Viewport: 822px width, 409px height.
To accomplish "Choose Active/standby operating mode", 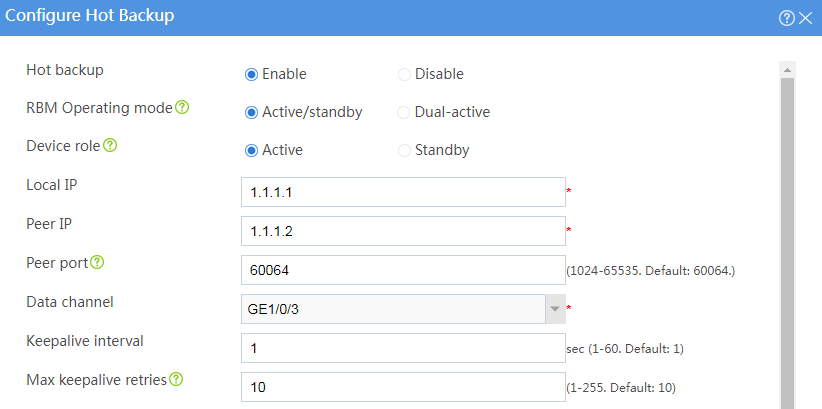I will click(252, 112).
